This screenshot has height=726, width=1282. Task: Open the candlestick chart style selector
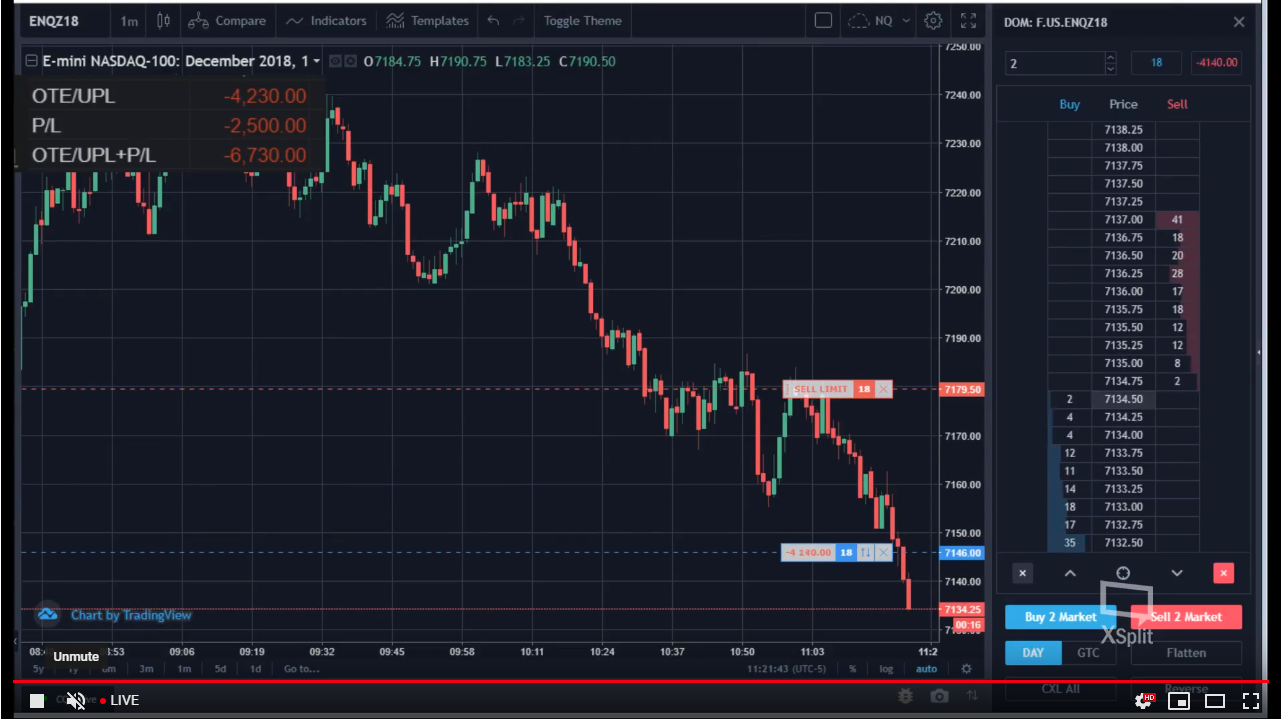164,21
